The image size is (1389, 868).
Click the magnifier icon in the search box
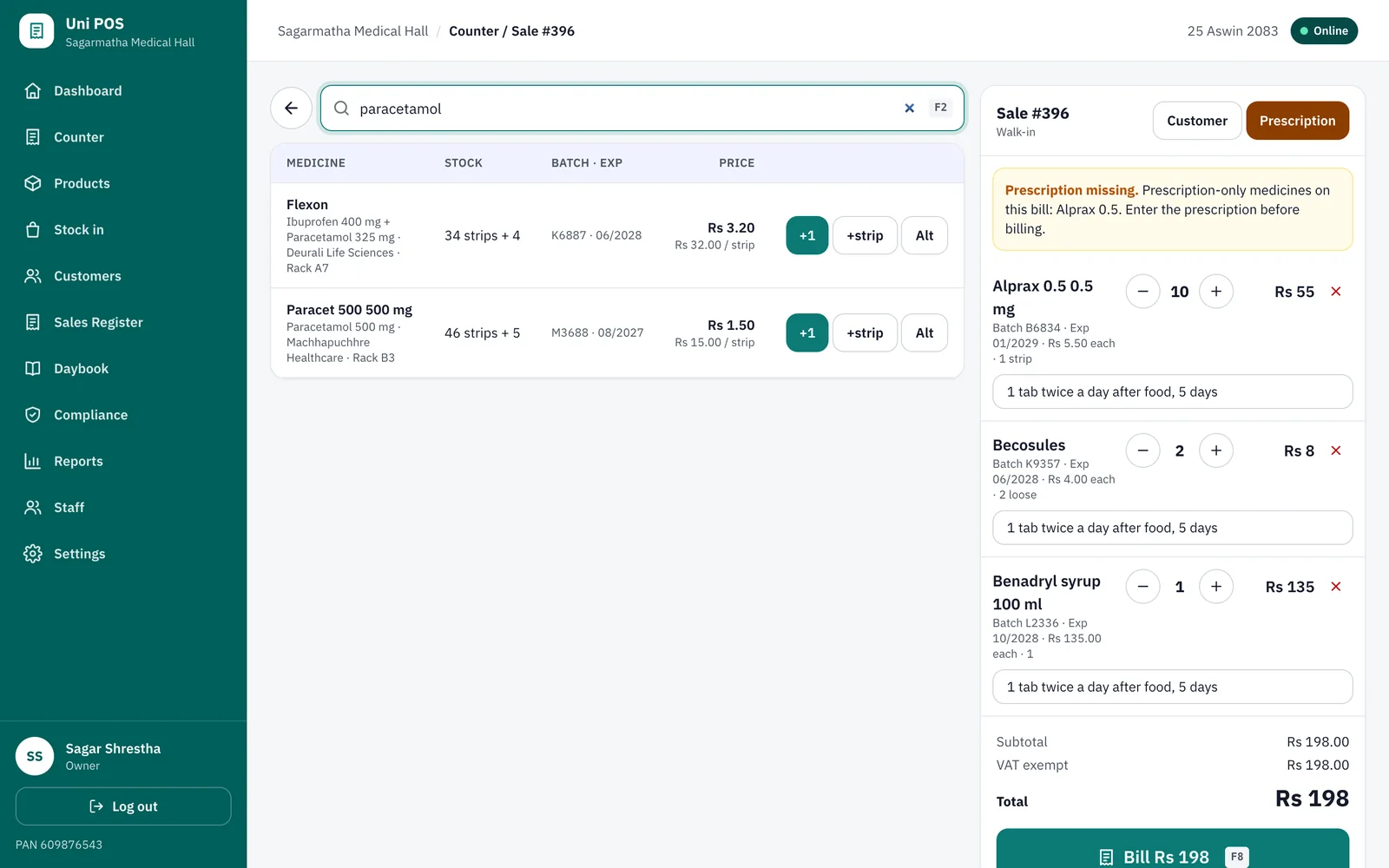pyautogui.click(x=342, y=108)
